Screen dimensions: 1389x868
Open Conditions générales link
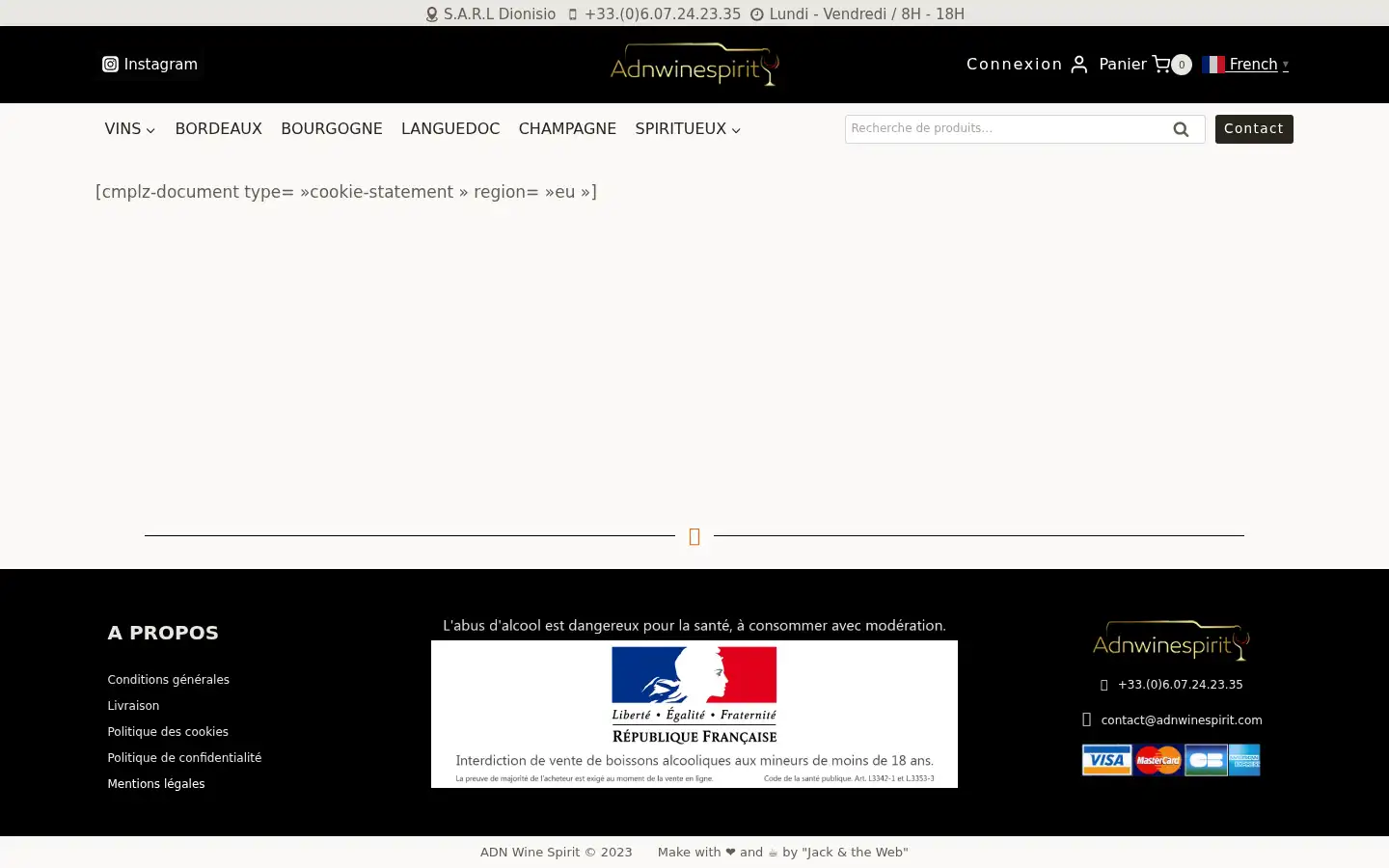(169, 680)
